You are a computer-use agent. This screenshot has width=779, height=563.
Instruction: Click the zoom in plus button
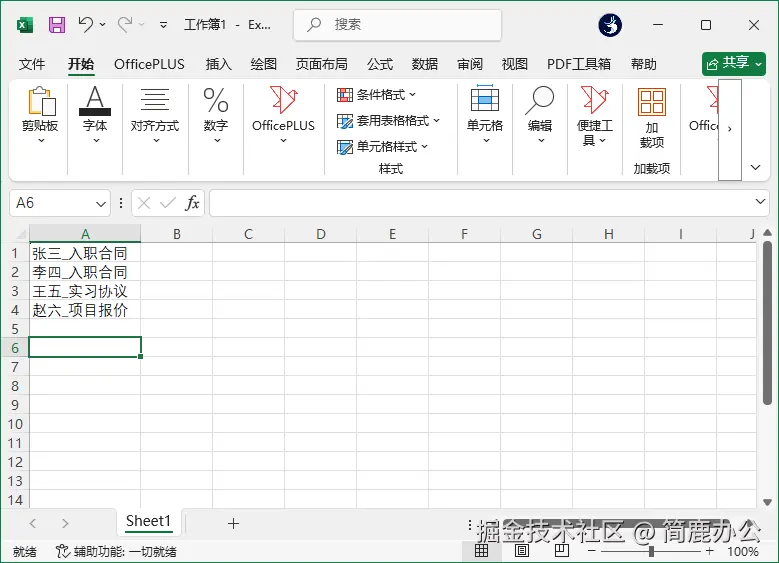[709, 551]
